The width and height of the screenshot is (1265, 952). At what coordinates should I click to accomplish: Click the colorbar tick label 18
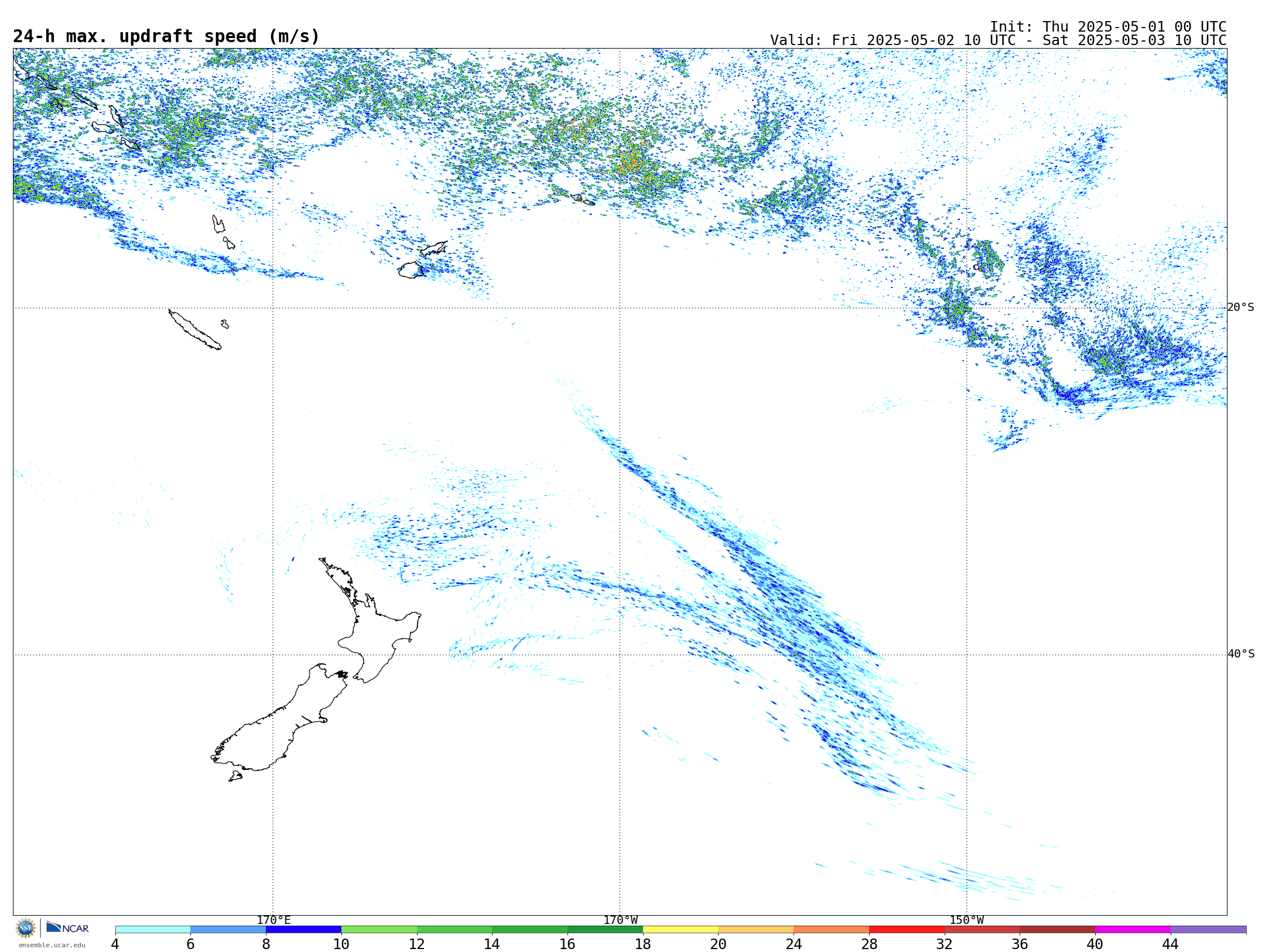point(643,944)
